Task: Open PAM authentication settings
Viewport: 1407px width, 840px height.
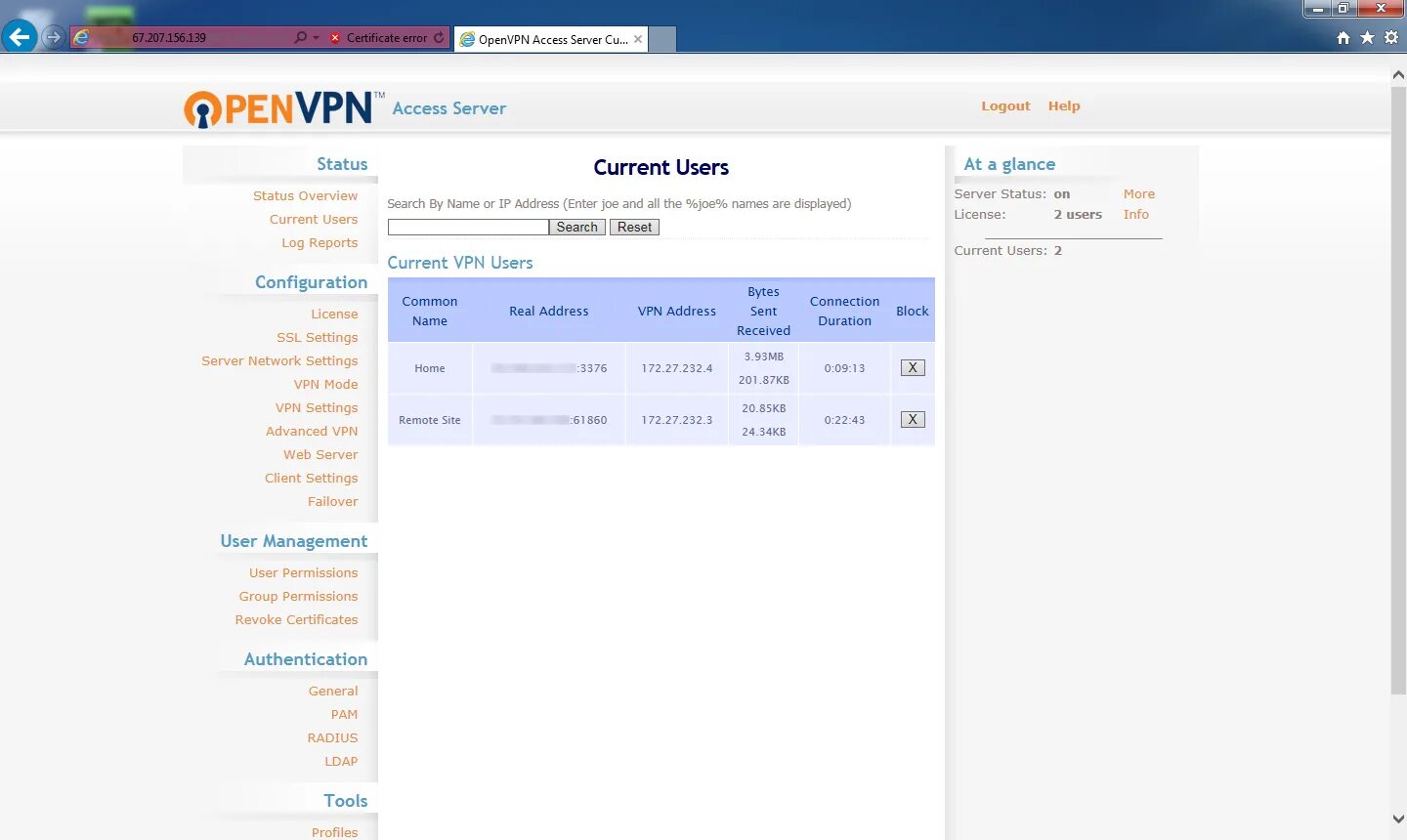Action: pos(344,714)
